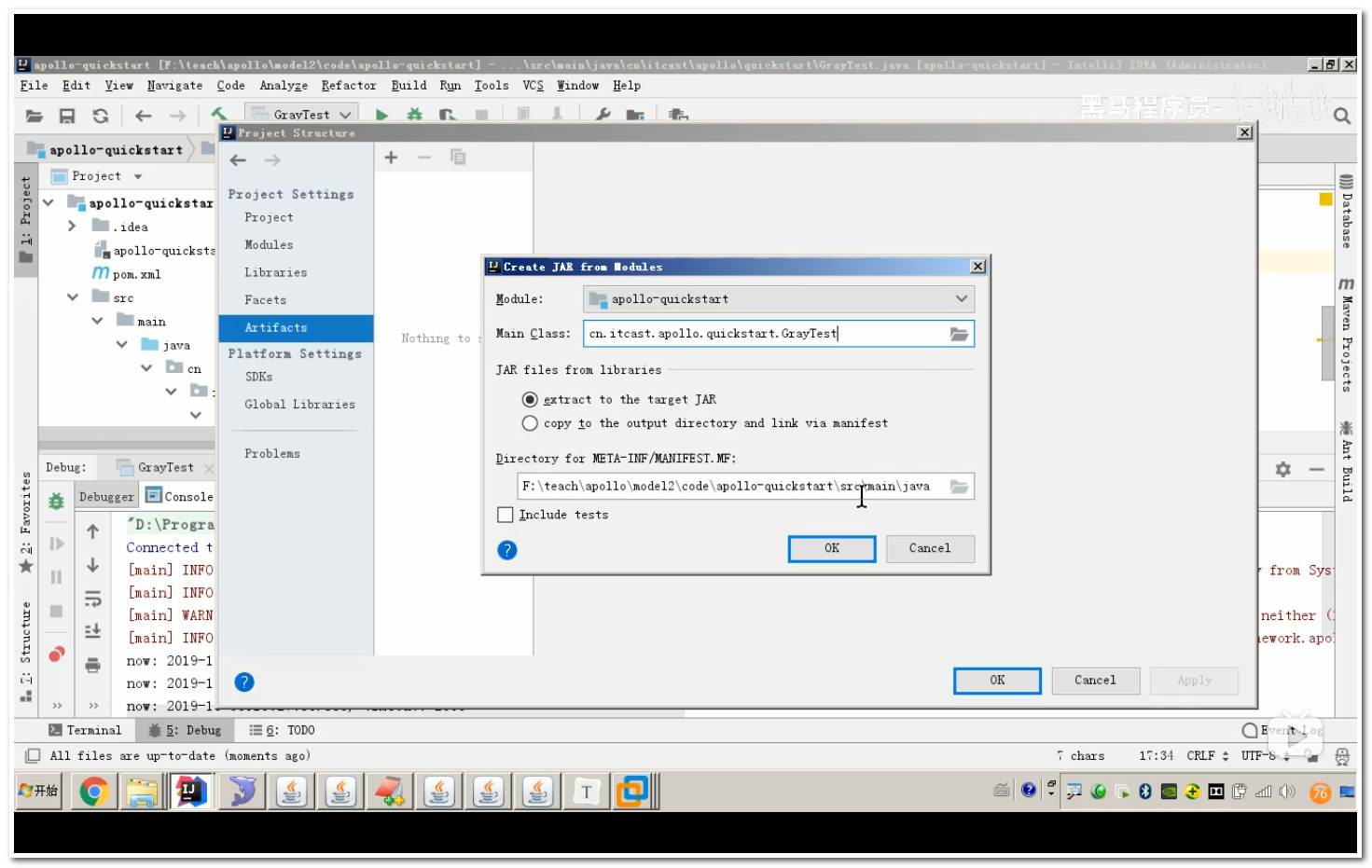Click the down arrow icon in console toolbar
This screenshot has height=868, width=1372.
tap(92, 565)
